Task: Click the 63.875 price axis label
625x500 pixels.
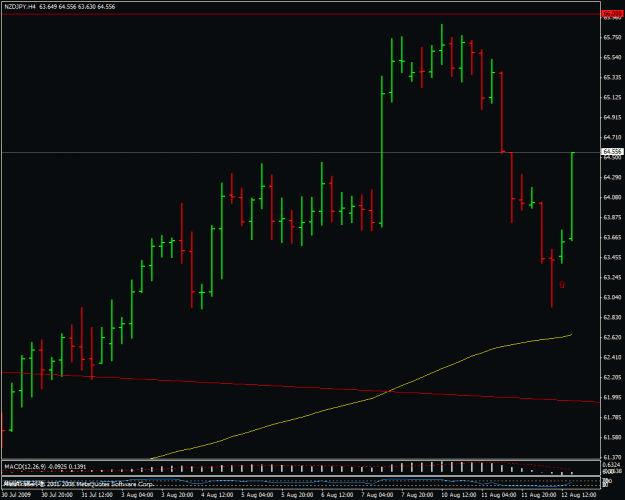Action: pyautogui.click(x=613, y=217)
